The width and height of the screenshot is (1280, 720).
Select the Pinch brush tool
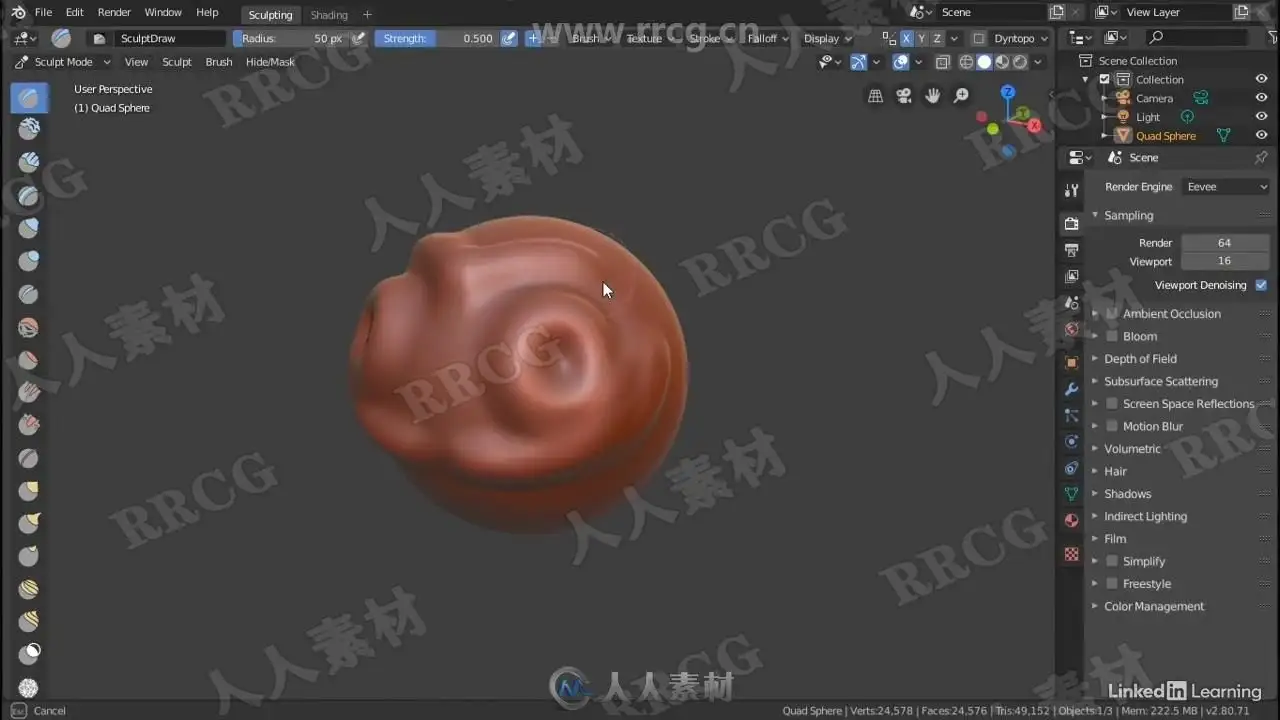tap(29, 458)
